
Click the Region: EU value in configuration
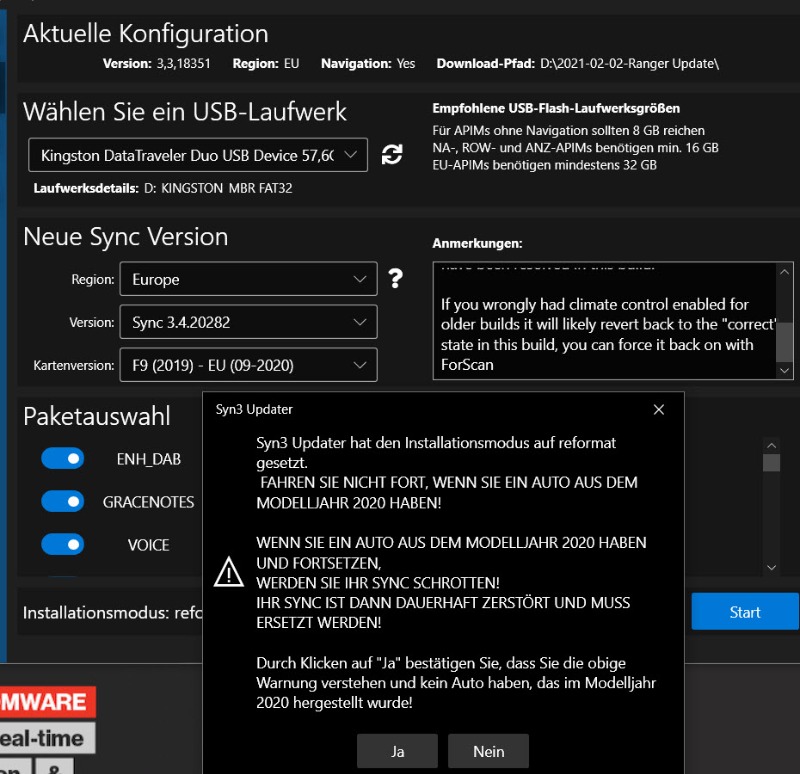pyautogui.click(x=291, y=64)
